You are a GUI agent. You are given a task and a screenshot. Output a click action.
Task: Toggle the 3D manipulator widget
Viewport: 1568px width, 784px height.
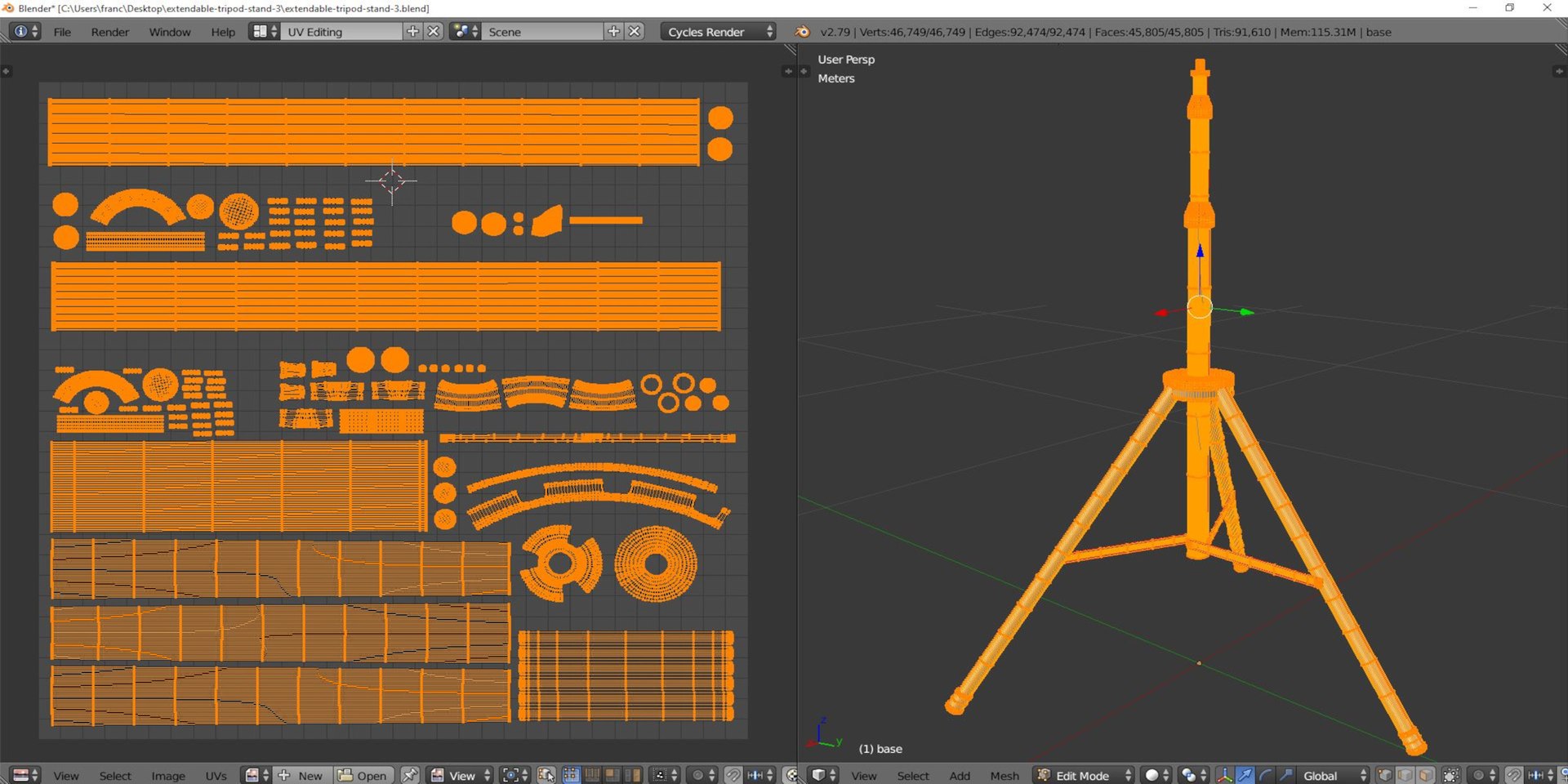[1224, 775]
